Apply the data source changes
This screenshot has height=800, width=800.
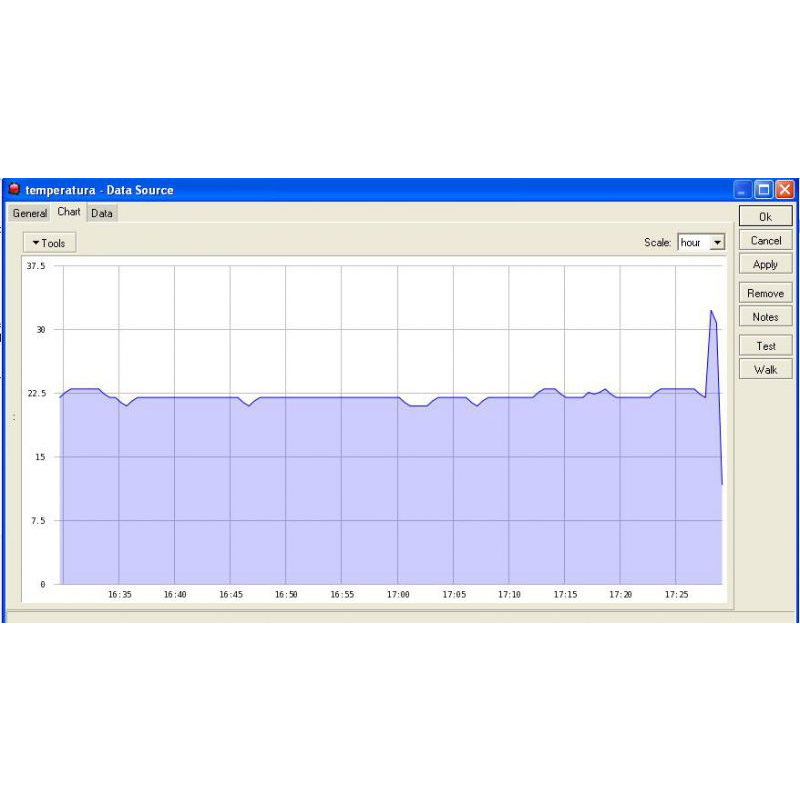(x=765, y=264)
